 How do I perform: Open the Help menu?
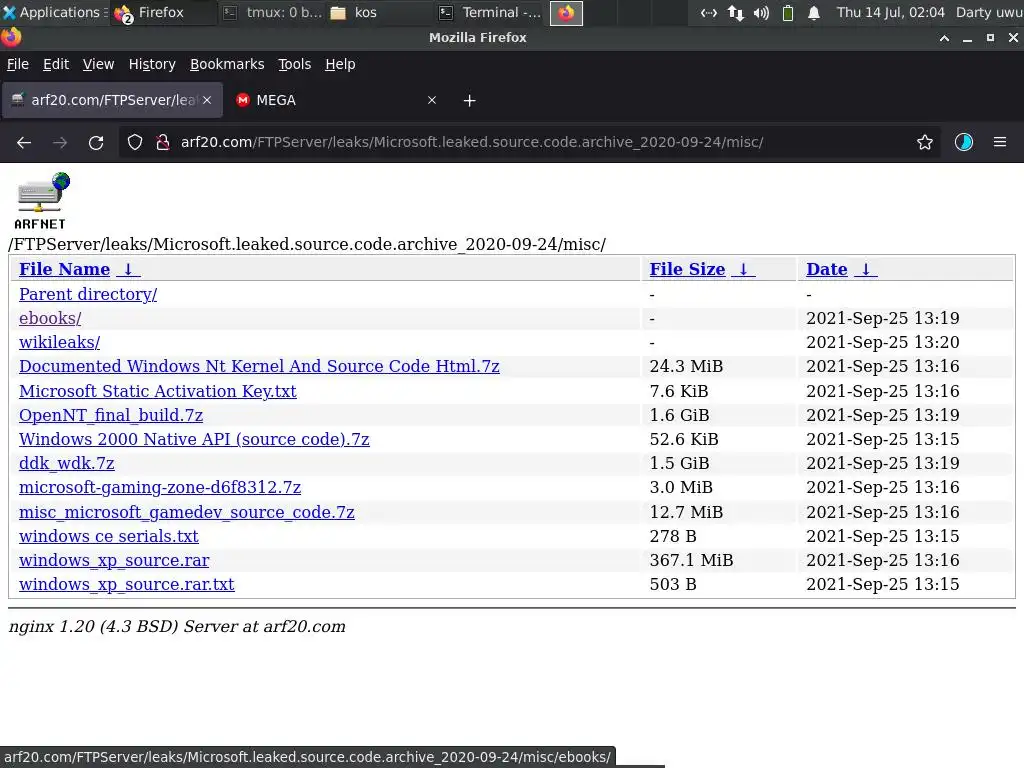[x=340, y=64]
